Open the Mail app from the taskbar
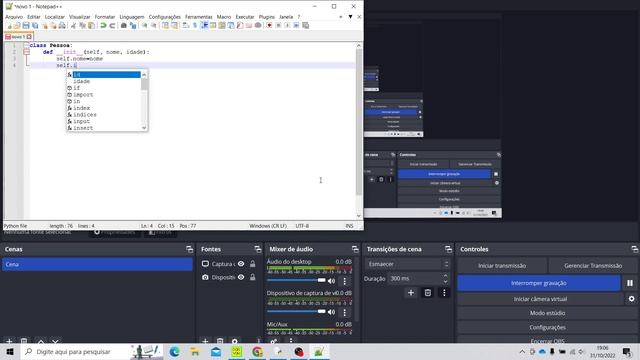 pos(216,351)
